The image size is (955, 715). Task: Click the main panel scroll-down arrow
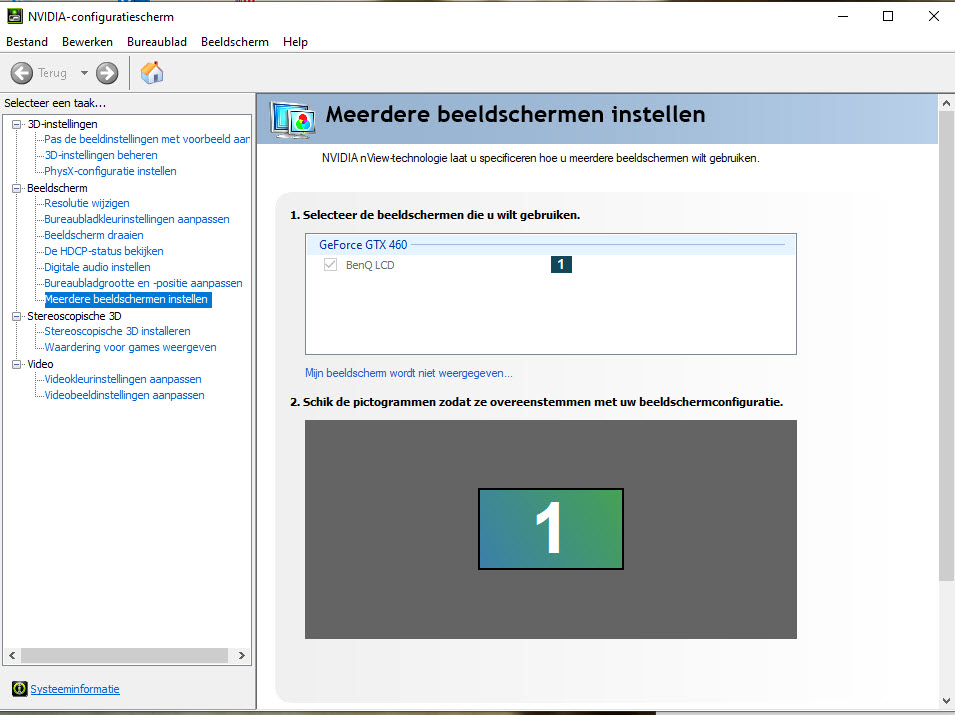click(946, 701)
